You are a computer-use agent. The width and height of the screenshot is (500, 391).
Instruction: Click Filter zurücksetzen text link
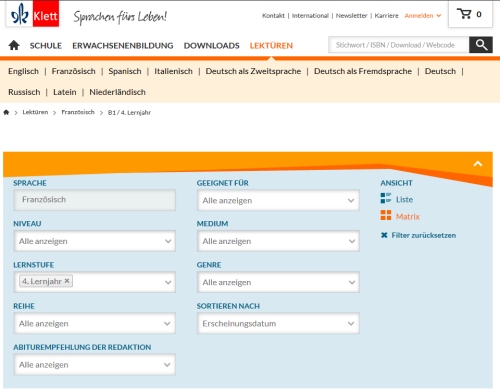(x=424, y=235)
